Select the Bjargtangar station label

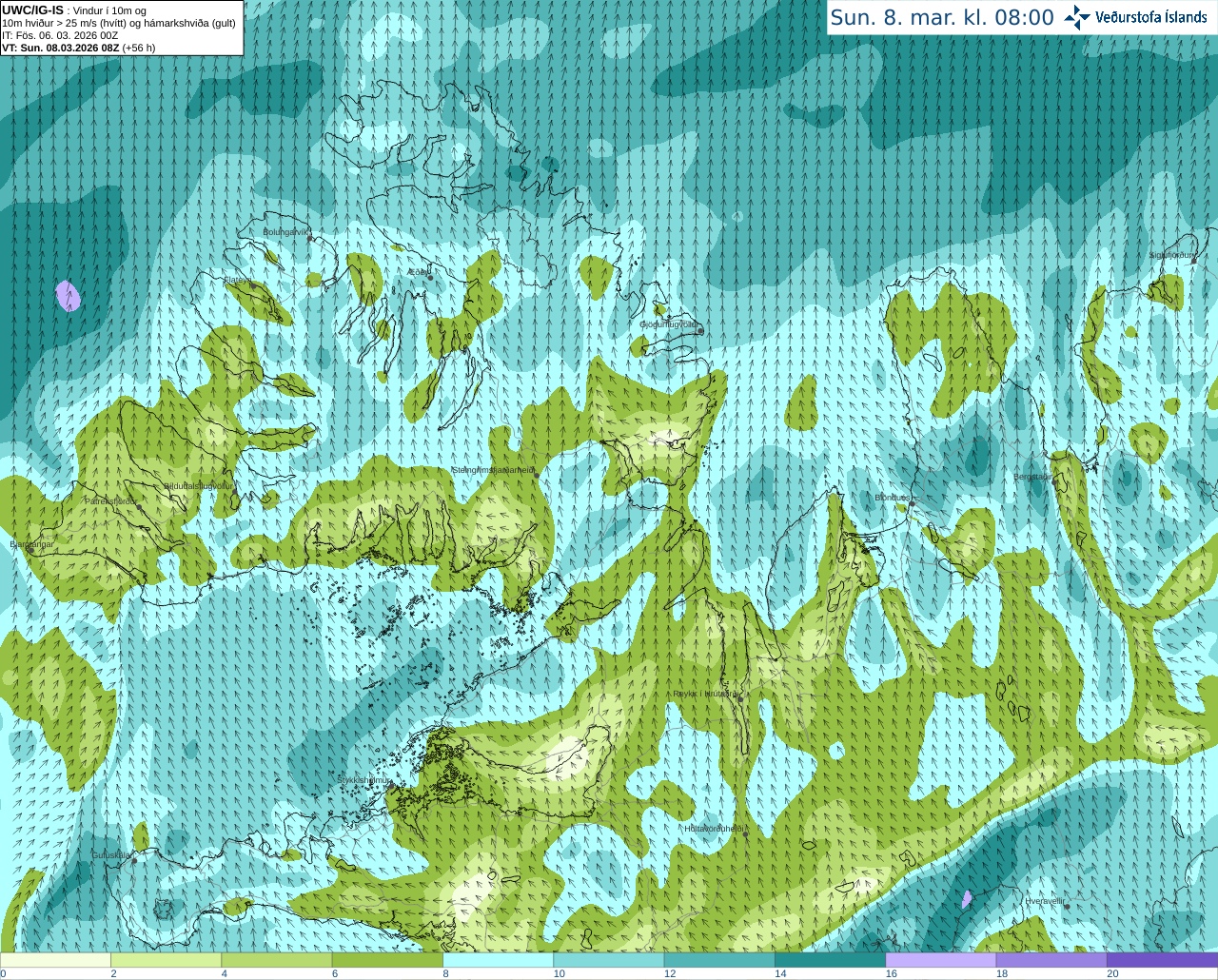tap(31, 544)
